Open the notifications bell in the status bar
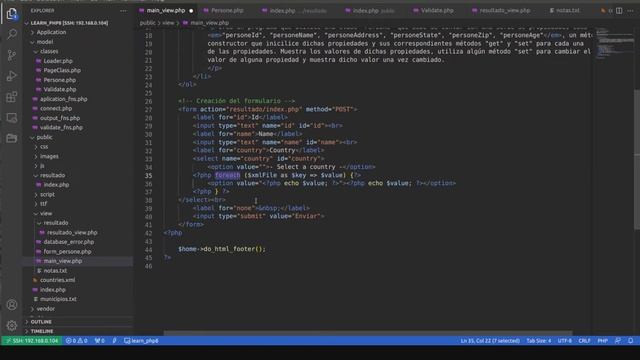 pyautogui.click(x=631, y=340)
